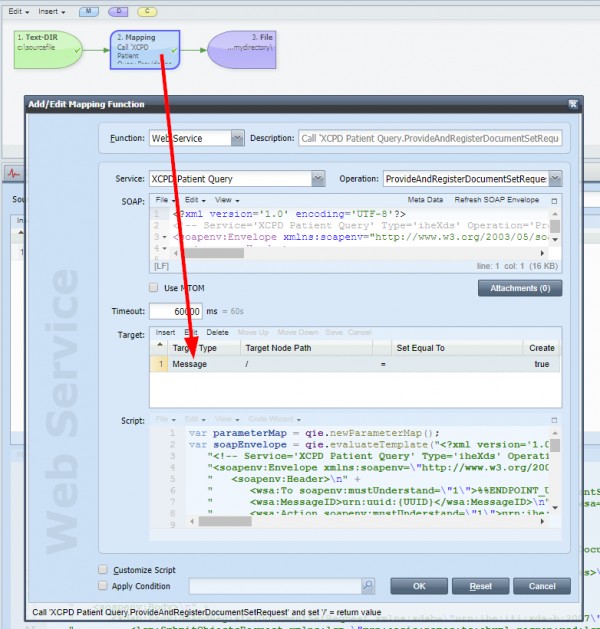The height and width of the screenshot is (629, 600).
Task: Click Insert in Target toolbar
Action: 165,333
